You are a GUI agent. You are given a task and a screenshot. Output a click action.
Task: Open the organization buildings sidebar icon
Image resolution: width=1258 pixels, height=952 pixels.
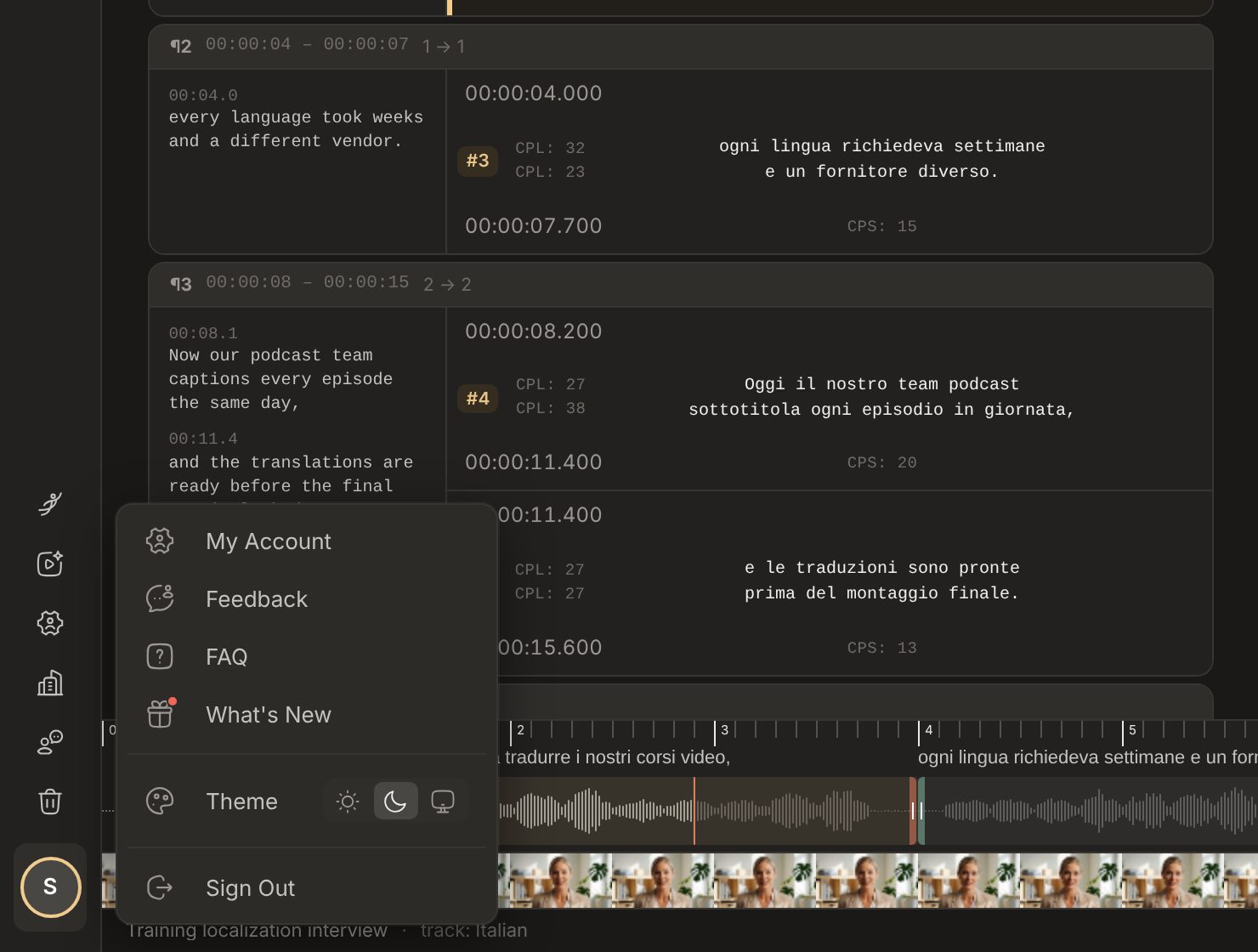coord(50,683)
